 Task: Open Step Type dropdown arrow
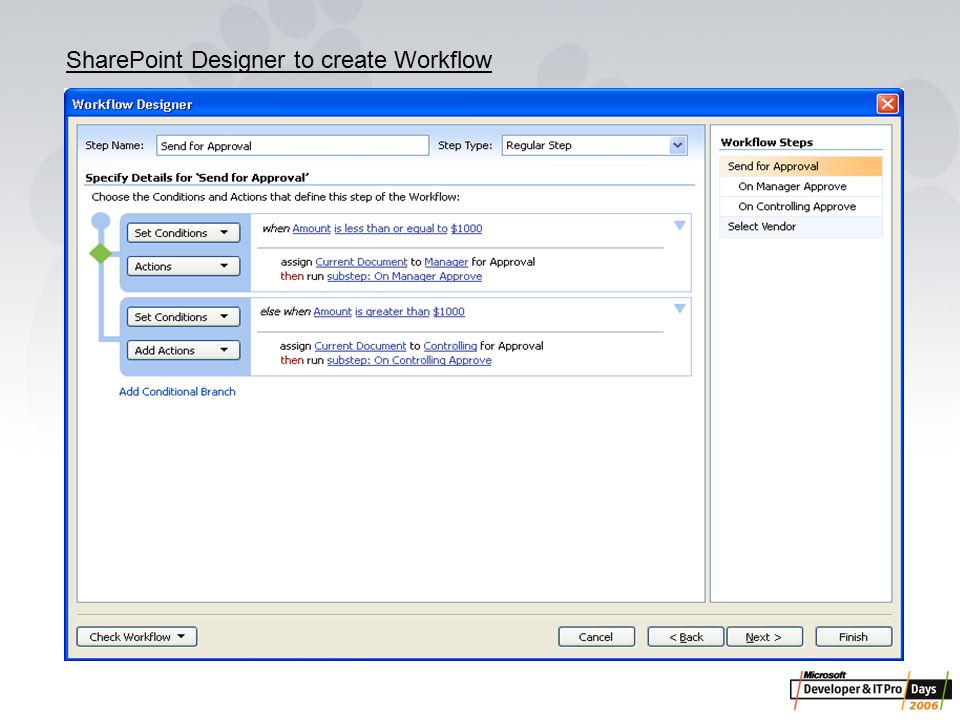point(677,146)
